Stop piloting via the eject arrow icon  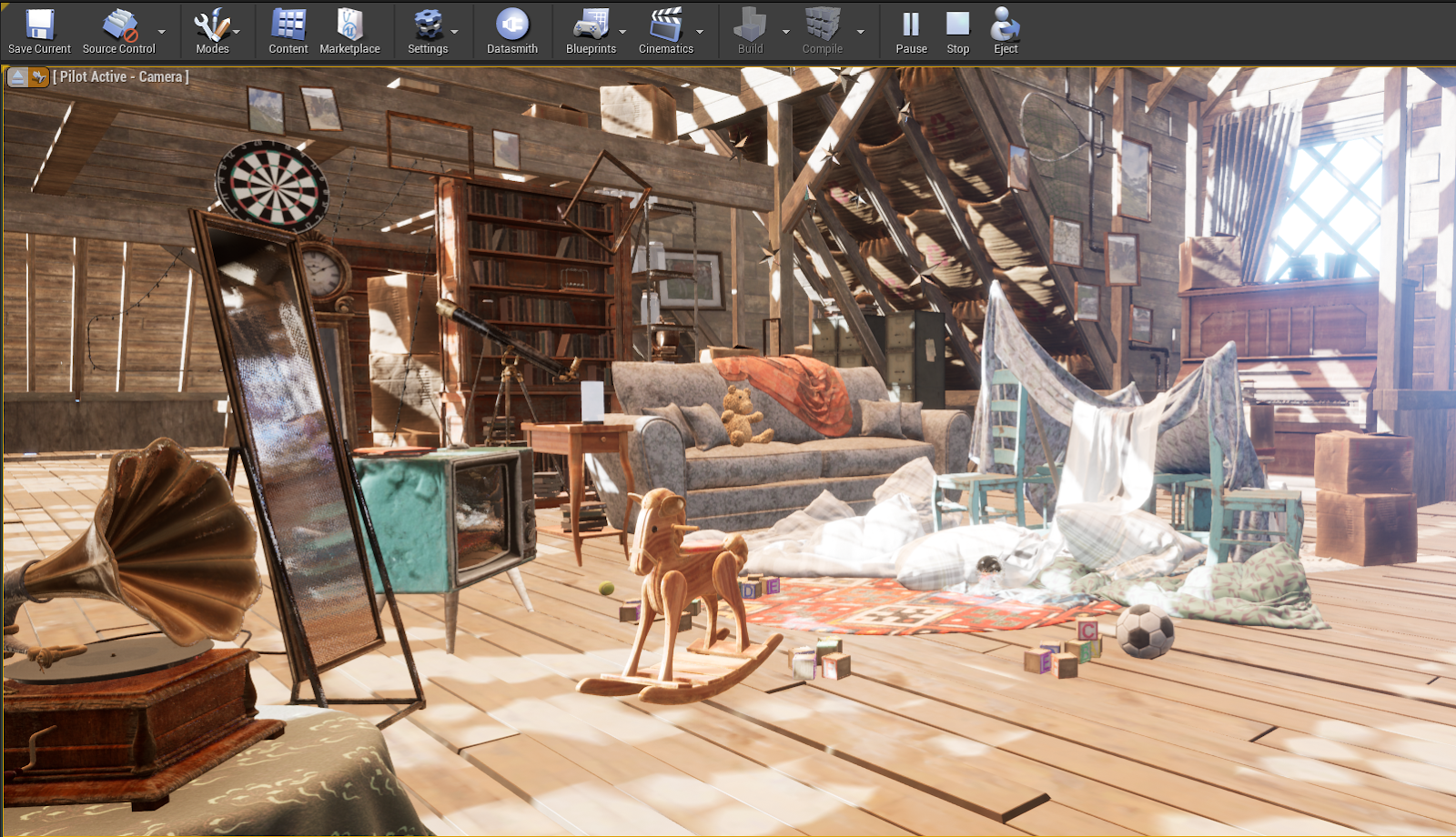click(16, 77)
